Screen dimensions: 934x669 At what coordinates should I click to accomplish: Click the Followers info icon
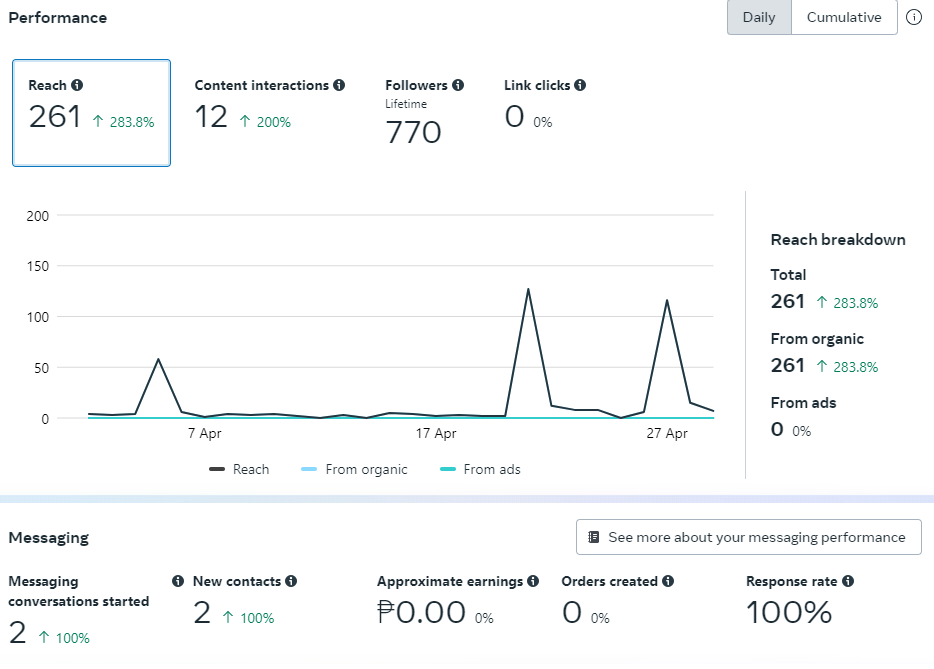tap(458, 86)
